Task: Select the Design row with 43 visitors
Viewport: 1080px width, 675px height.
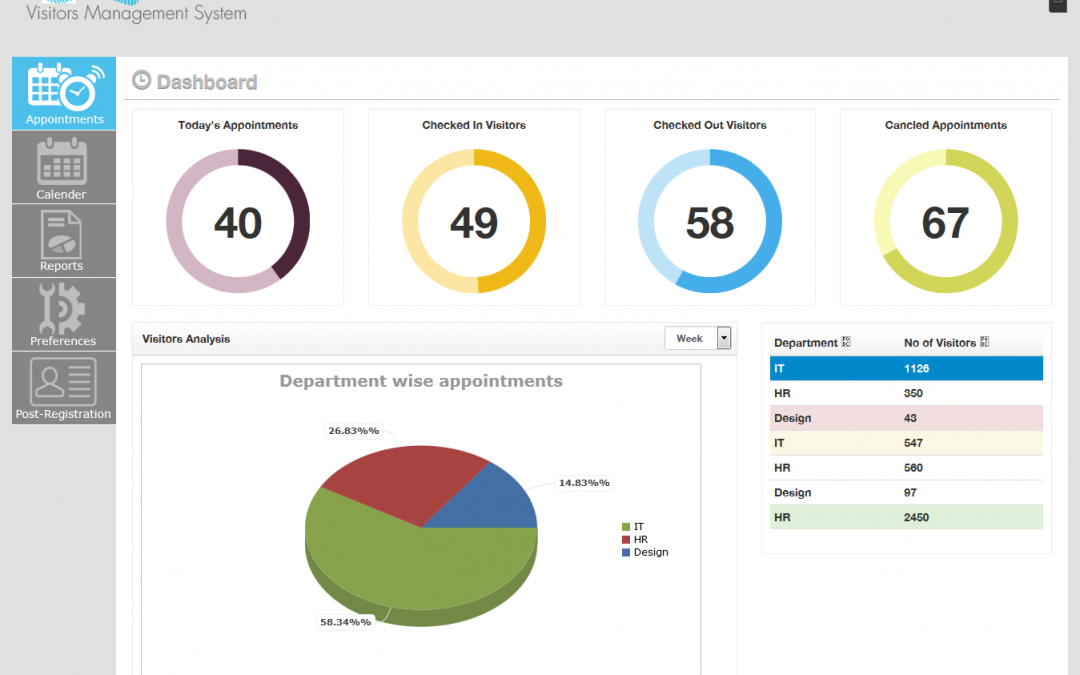Action: pyautogui.click(x=906, y=418)
